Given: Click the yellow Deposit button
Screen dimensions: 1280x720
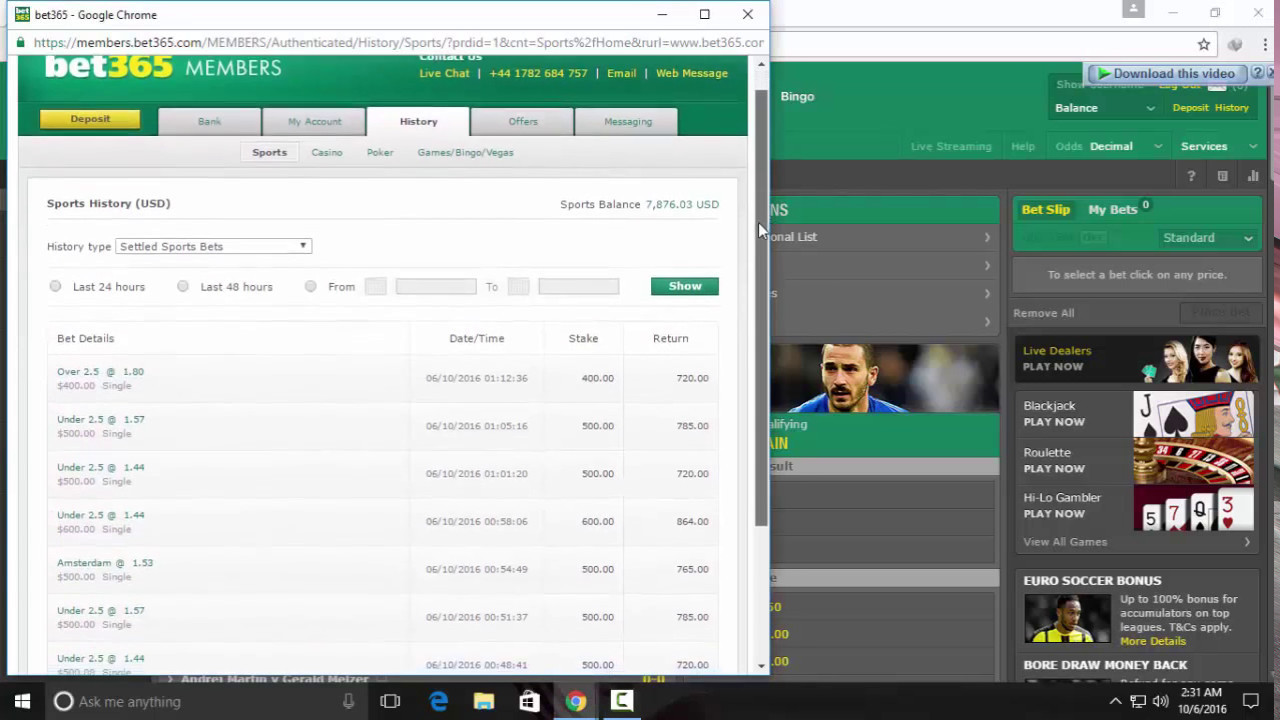Looking at the screenshot, I should (x=90, y=119).
